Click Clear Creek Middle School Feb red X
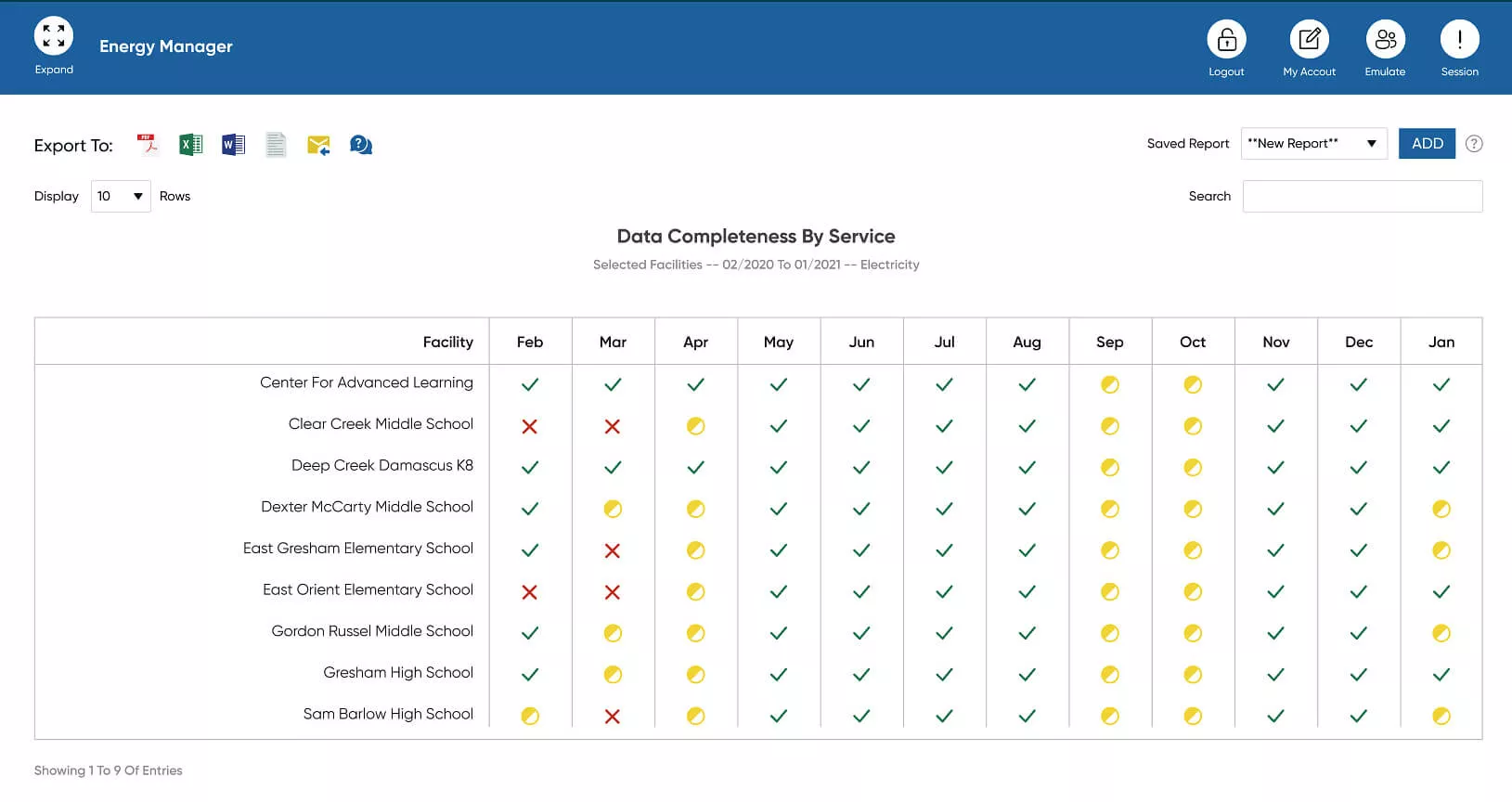Image resolution: width=1512 pixels, height=802 pixels. pyautogui.click(x=530, y=427)
